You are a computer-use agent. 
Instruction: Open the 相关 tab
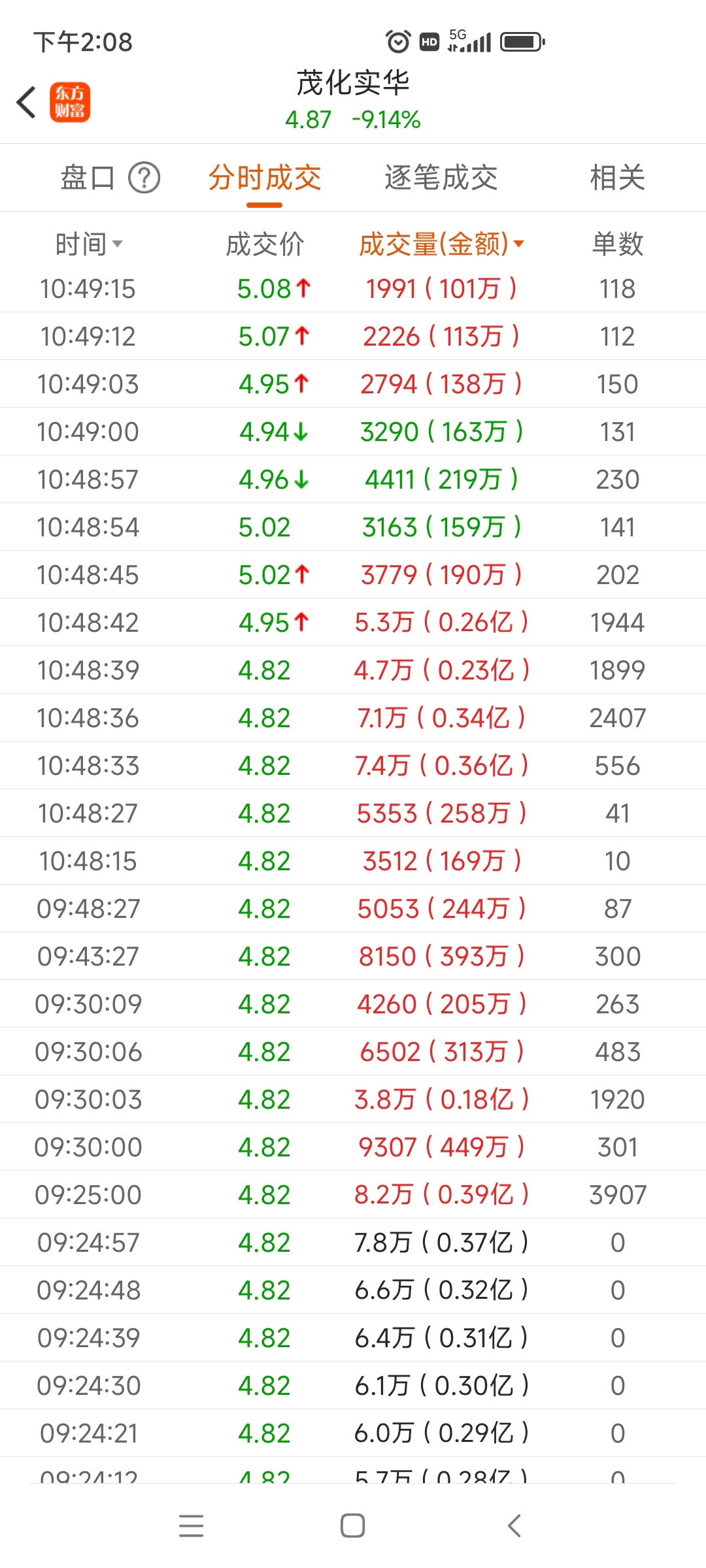point(618,178)
